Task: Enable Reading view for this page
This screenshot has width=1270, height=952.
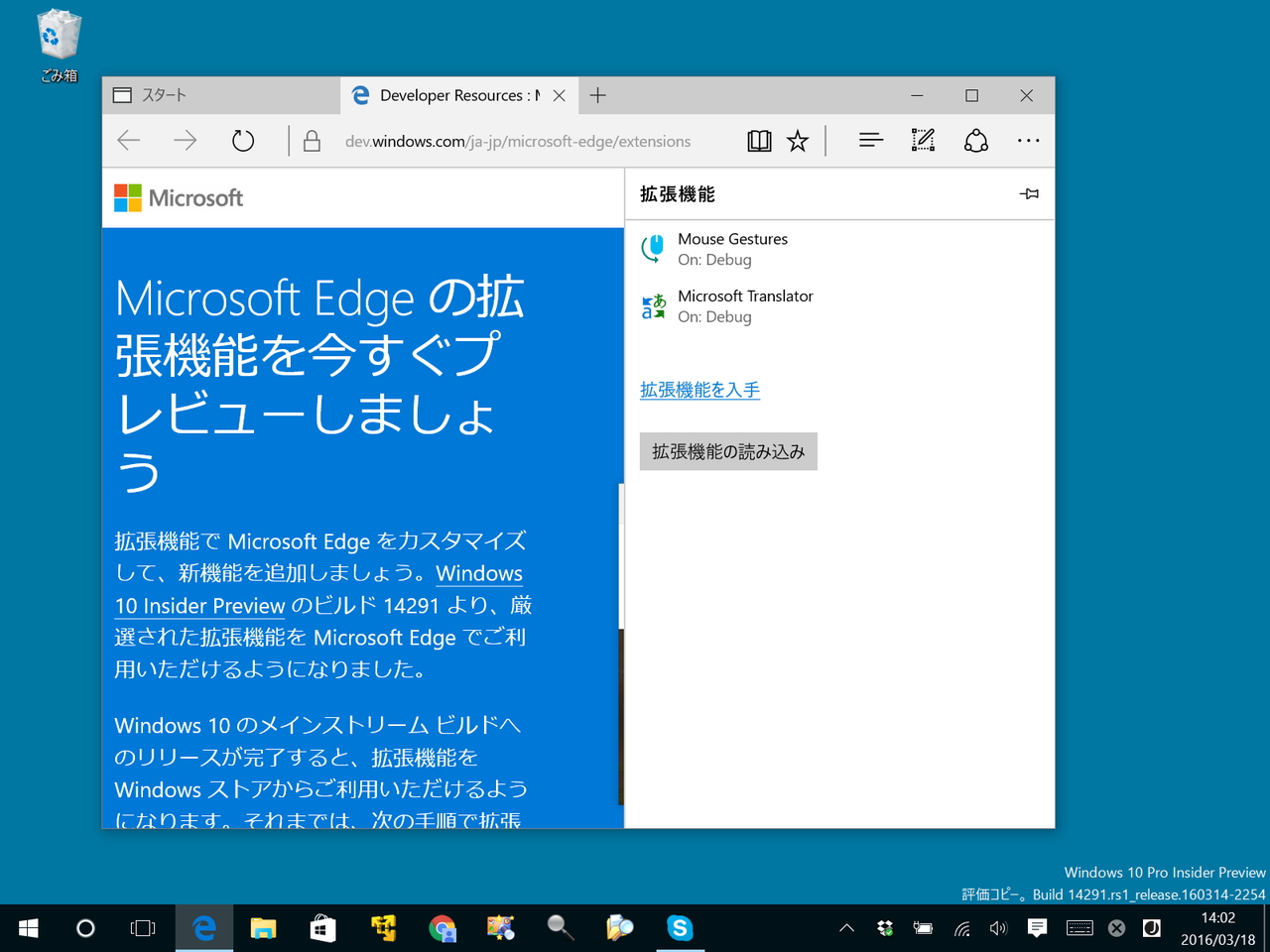Action: coord(759,140)
